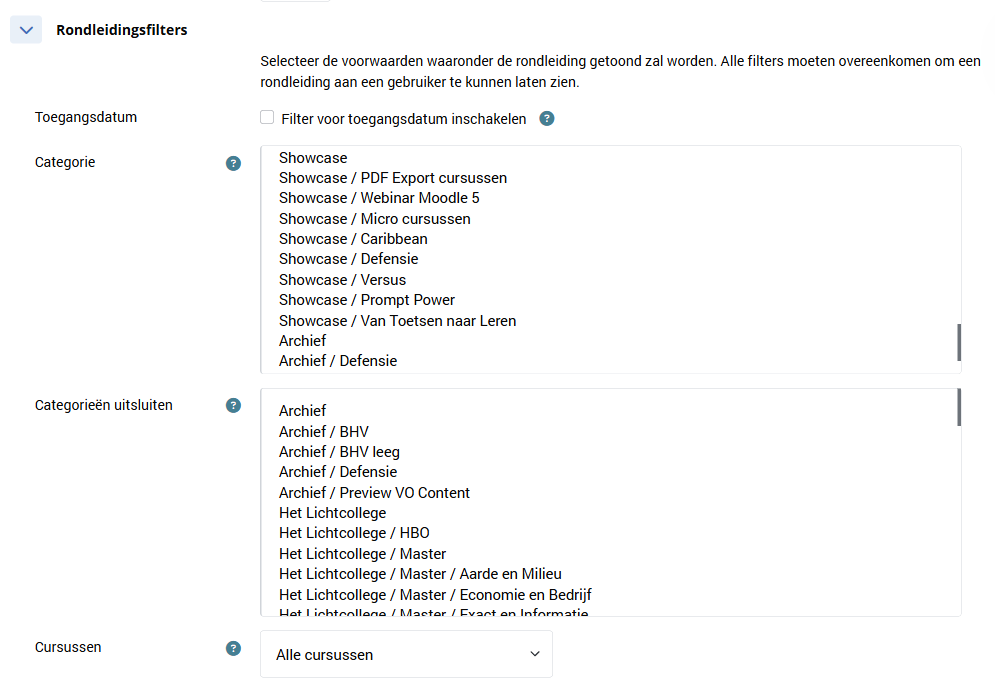The height and width of the screenshot is (683, 995).
Task: Select Archief / BHV leeg to exclude
Action: pyautogui.click(x=339, y=452)
